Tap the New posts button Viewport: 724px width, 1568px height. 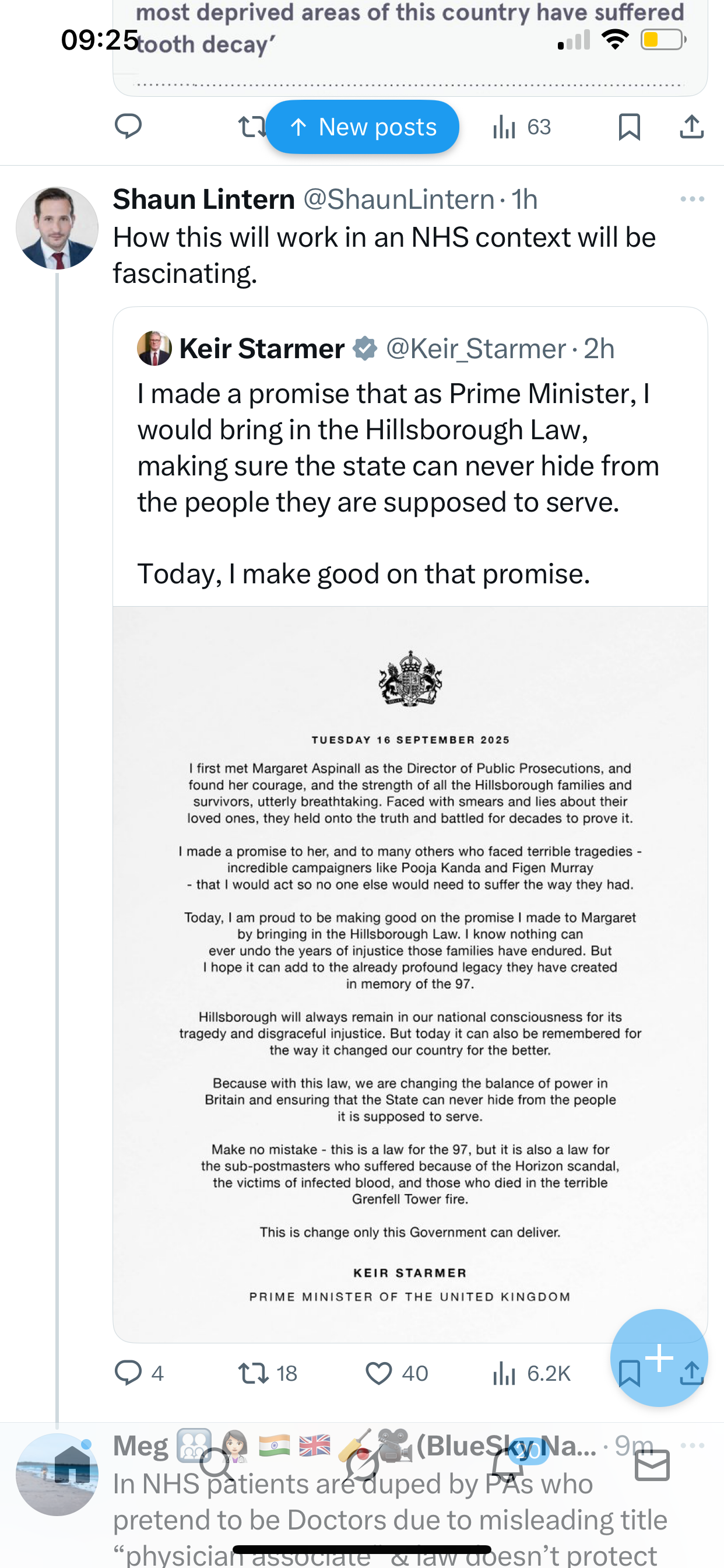click(363, 127)
